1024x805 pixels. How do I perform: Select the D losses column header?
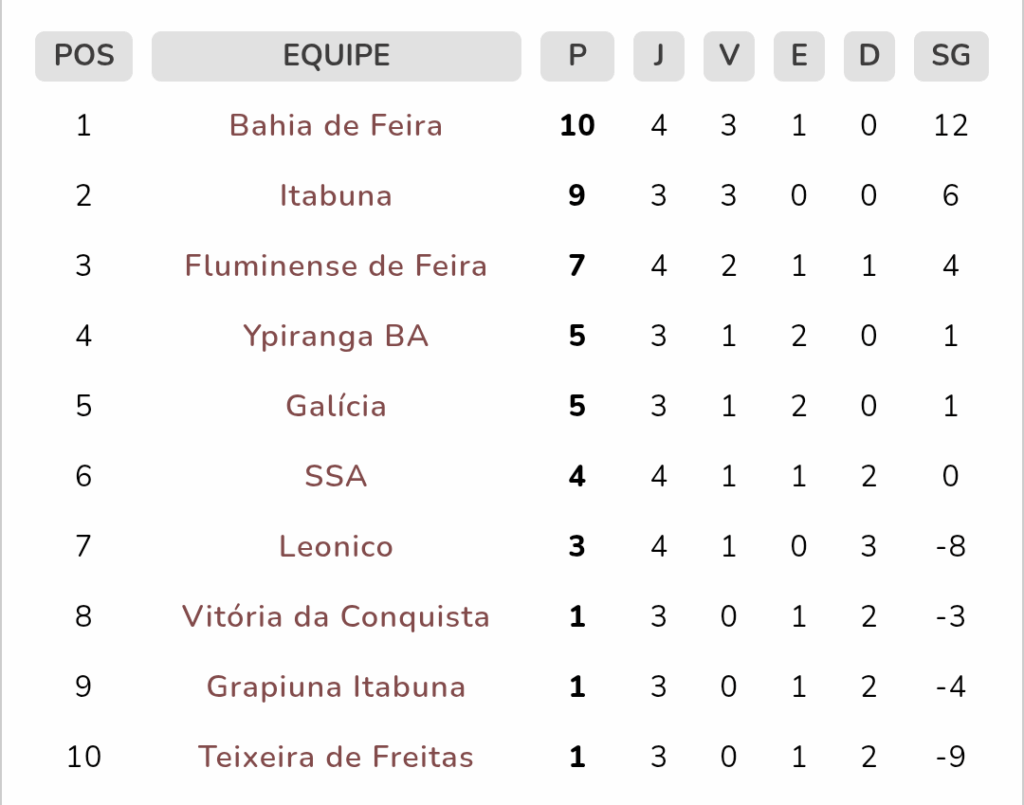pos(869,56)
